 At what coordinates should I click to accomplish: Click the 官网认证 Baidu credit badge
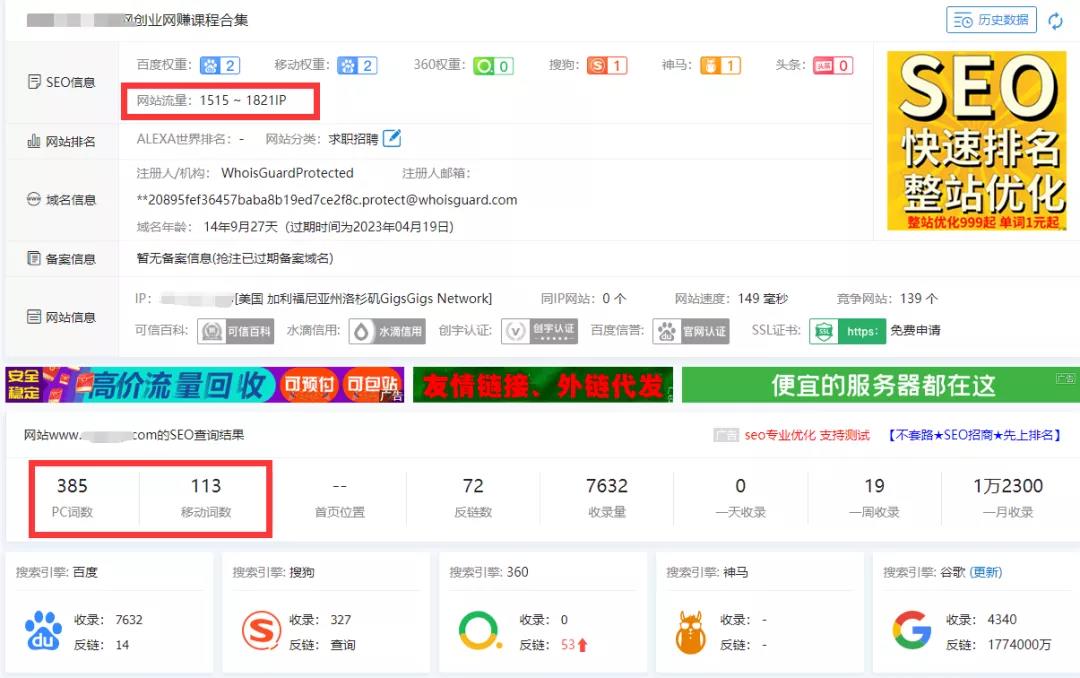tap(691, 331)
